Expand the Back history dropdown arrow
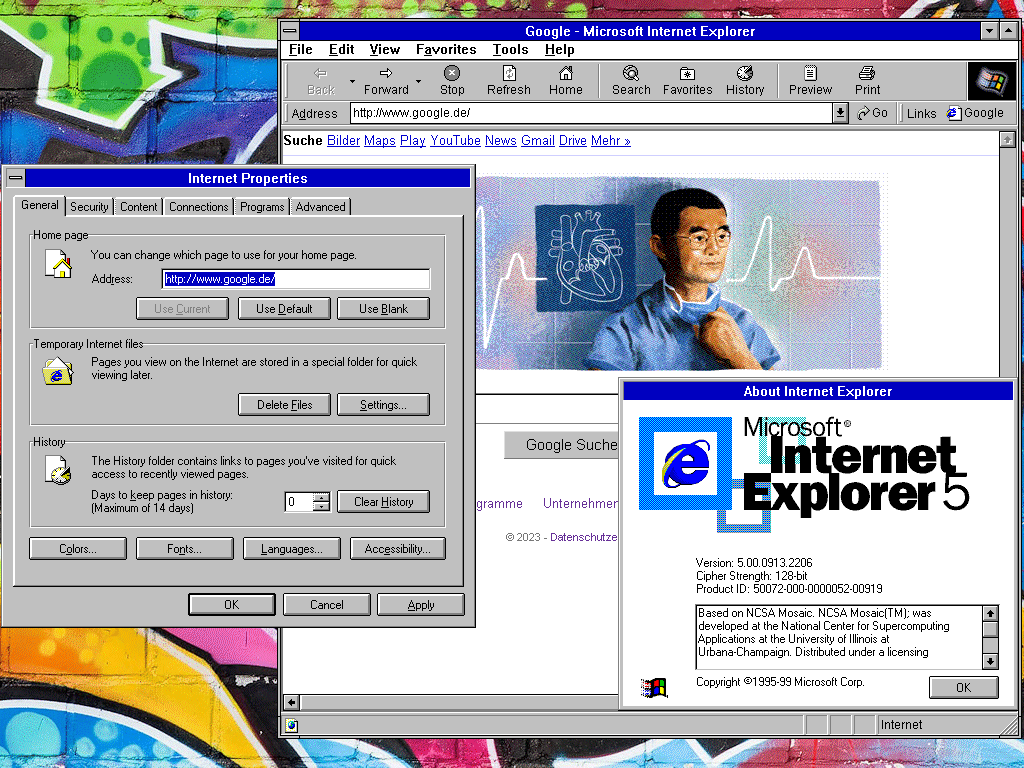This screenshot has height=768, width=1024. pos(353,81)
